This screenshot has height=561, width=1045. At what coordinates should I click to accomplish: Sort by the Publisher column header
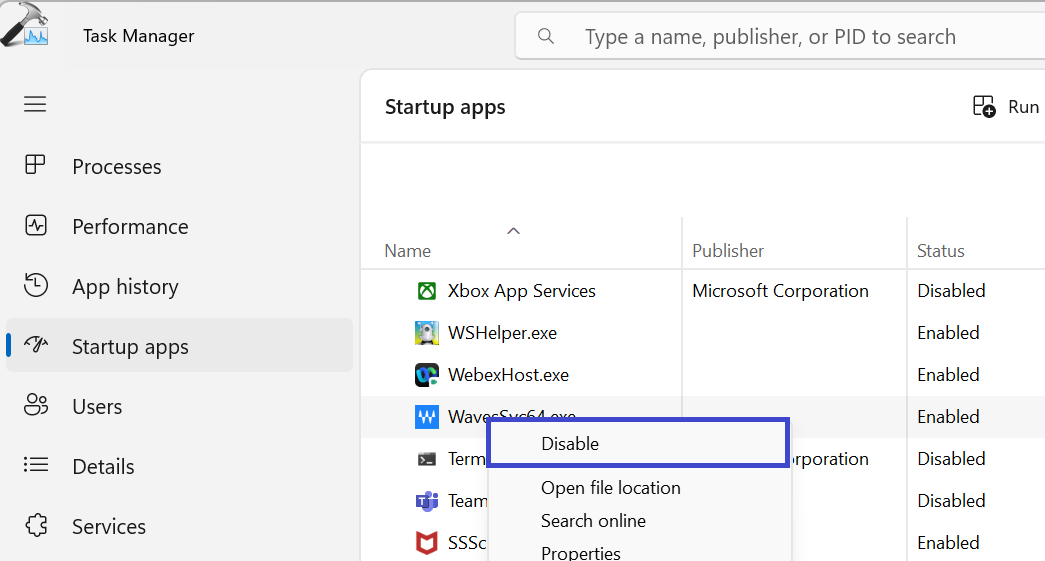coord(728,251)
